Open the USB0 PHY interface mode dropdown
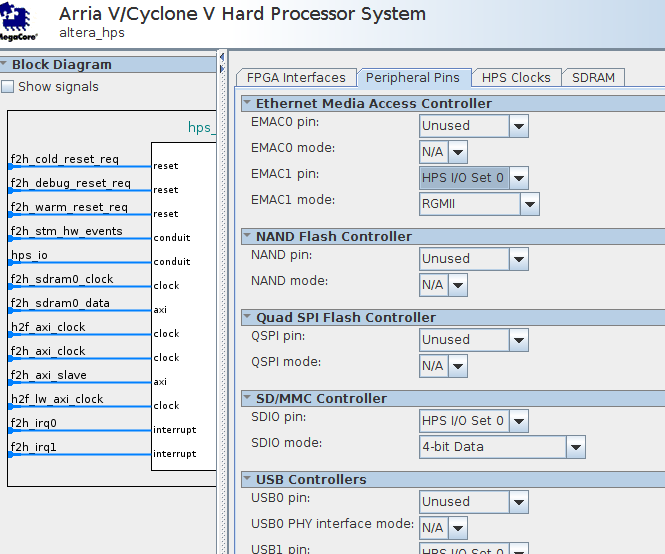Screen dimensions: 665x554 click(443, 528)
